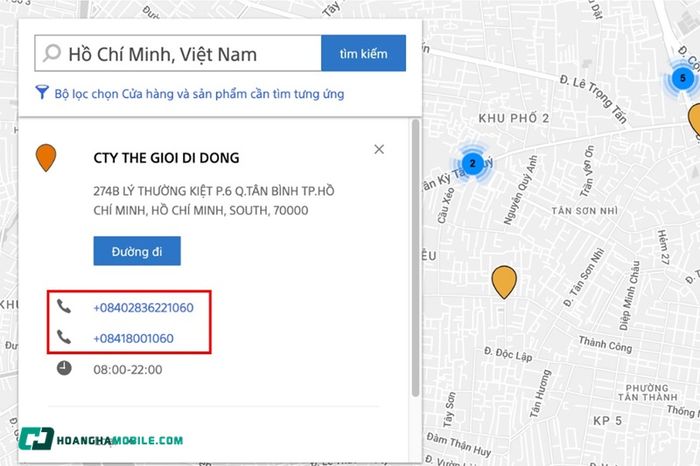Click the magnifier icon in search box

pos(52,53)
